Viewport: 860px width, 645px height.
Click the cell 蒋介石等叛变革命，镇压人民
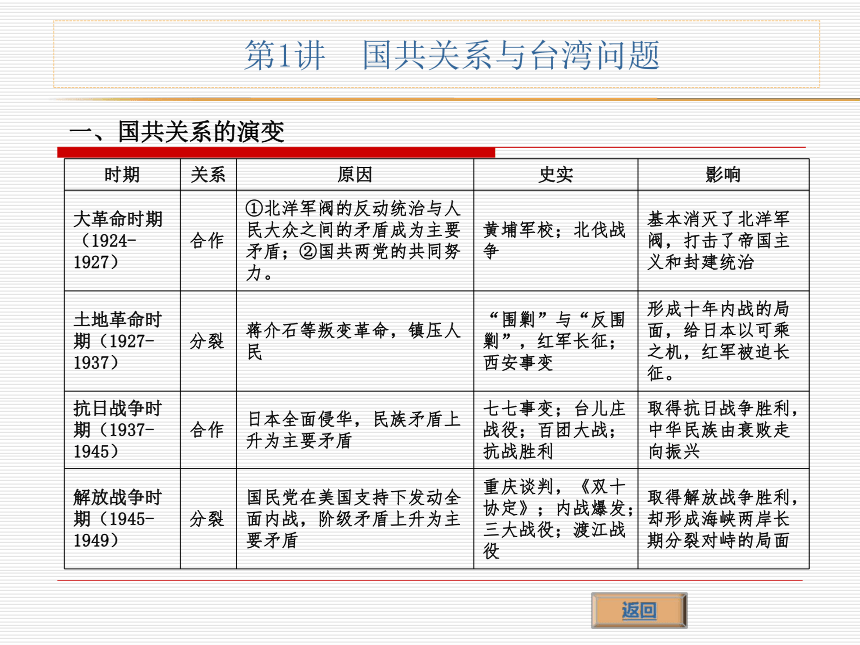point(355,341)
